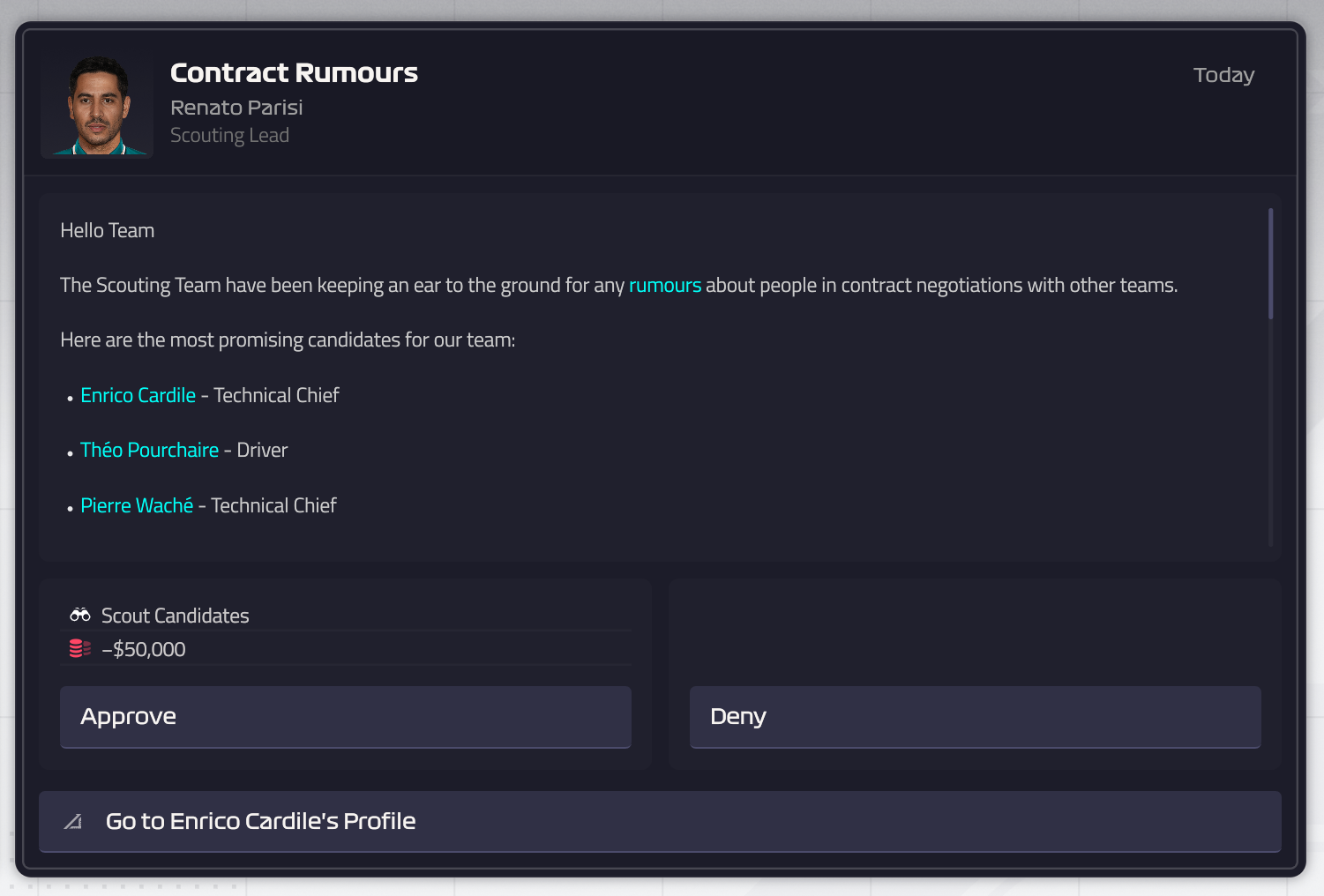Viewport: 1324px width, 896px height.
Task: Click the 'most promising candidates' sentence
Action: click(x=288, y=340)
